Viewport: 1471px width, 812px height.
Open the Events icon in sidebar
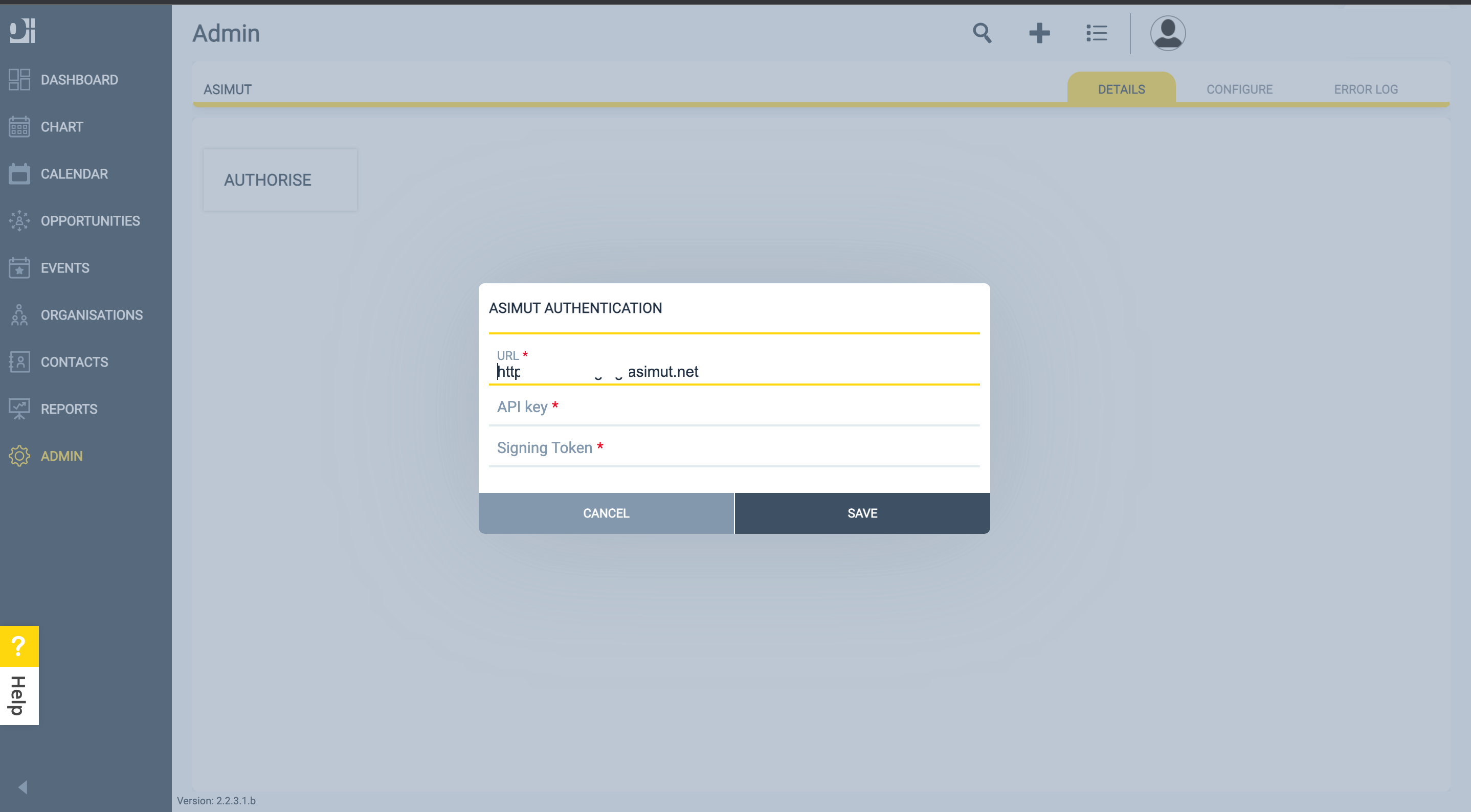click(19, 268)
